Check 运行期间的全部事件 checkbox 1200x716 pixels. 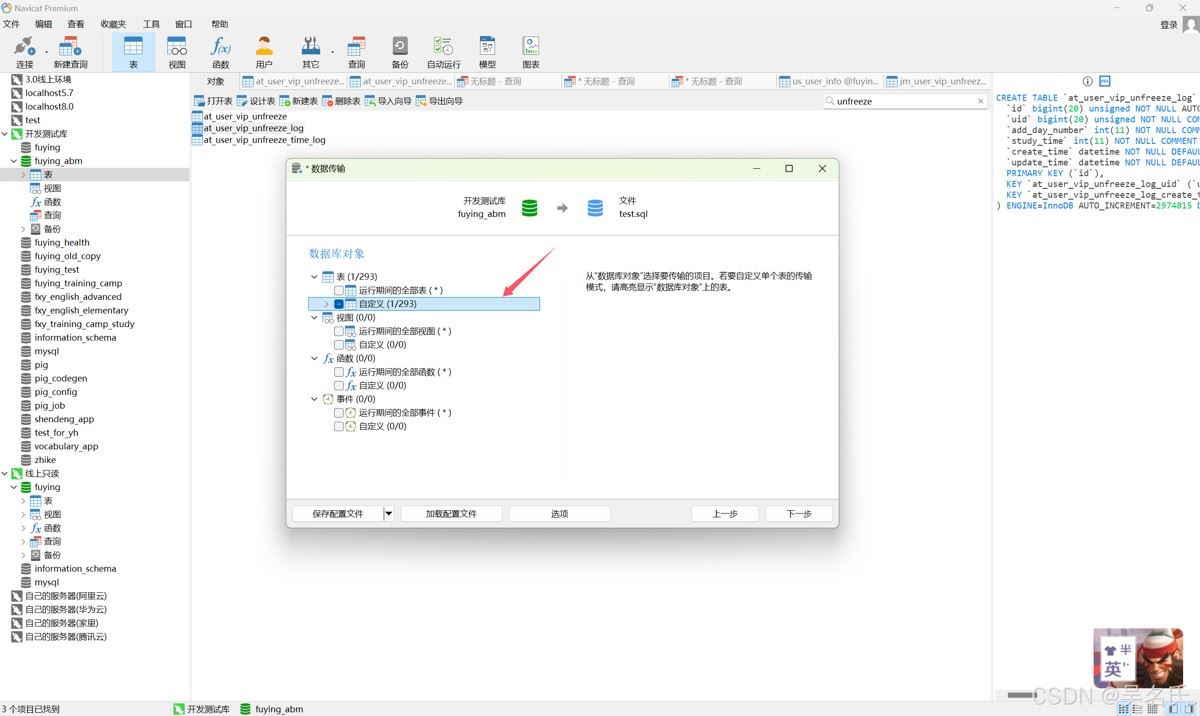point(339,413)
